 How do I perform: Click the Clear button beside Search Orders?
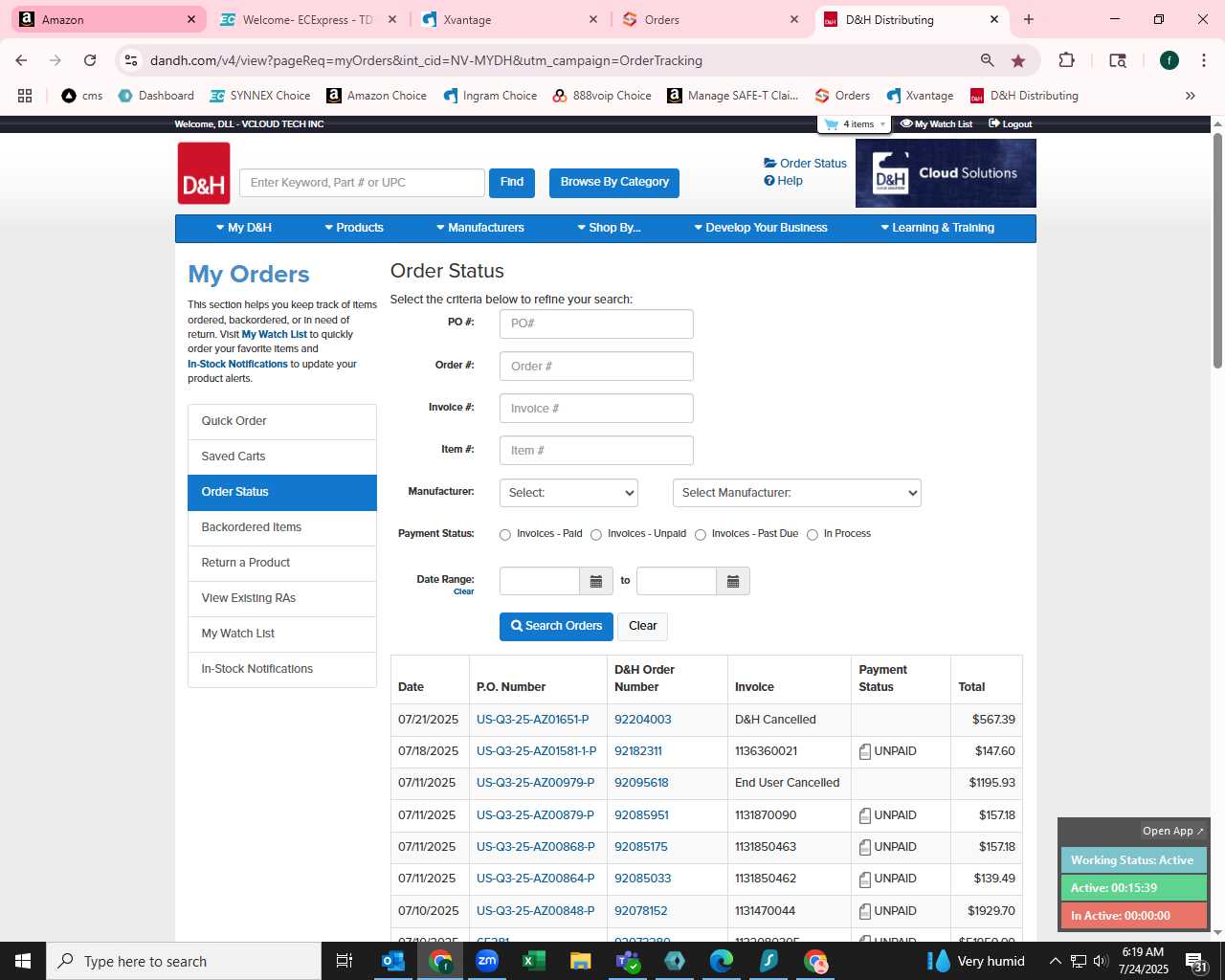pyautogui.click(x=643, y=626)
